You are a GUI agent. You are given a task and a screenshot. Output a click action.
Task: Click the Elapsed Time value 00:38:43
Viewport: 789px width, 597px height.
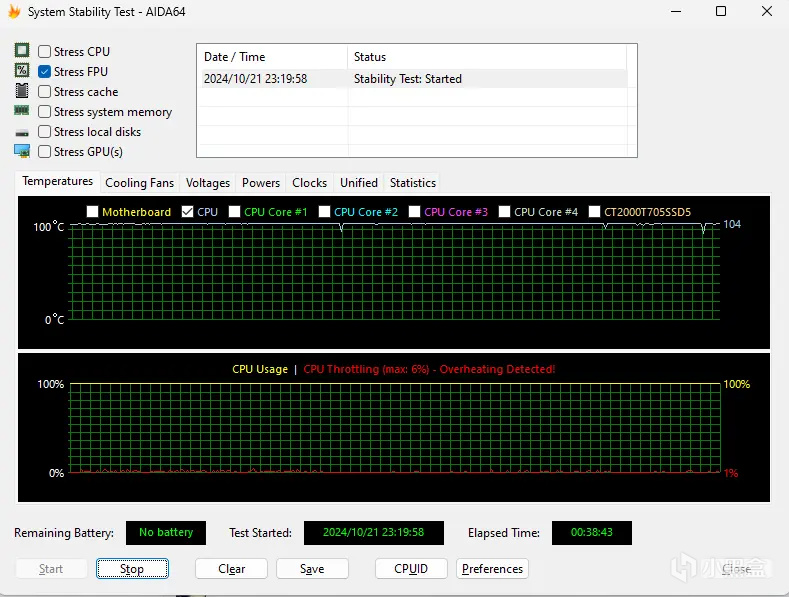tap(592, 533)
